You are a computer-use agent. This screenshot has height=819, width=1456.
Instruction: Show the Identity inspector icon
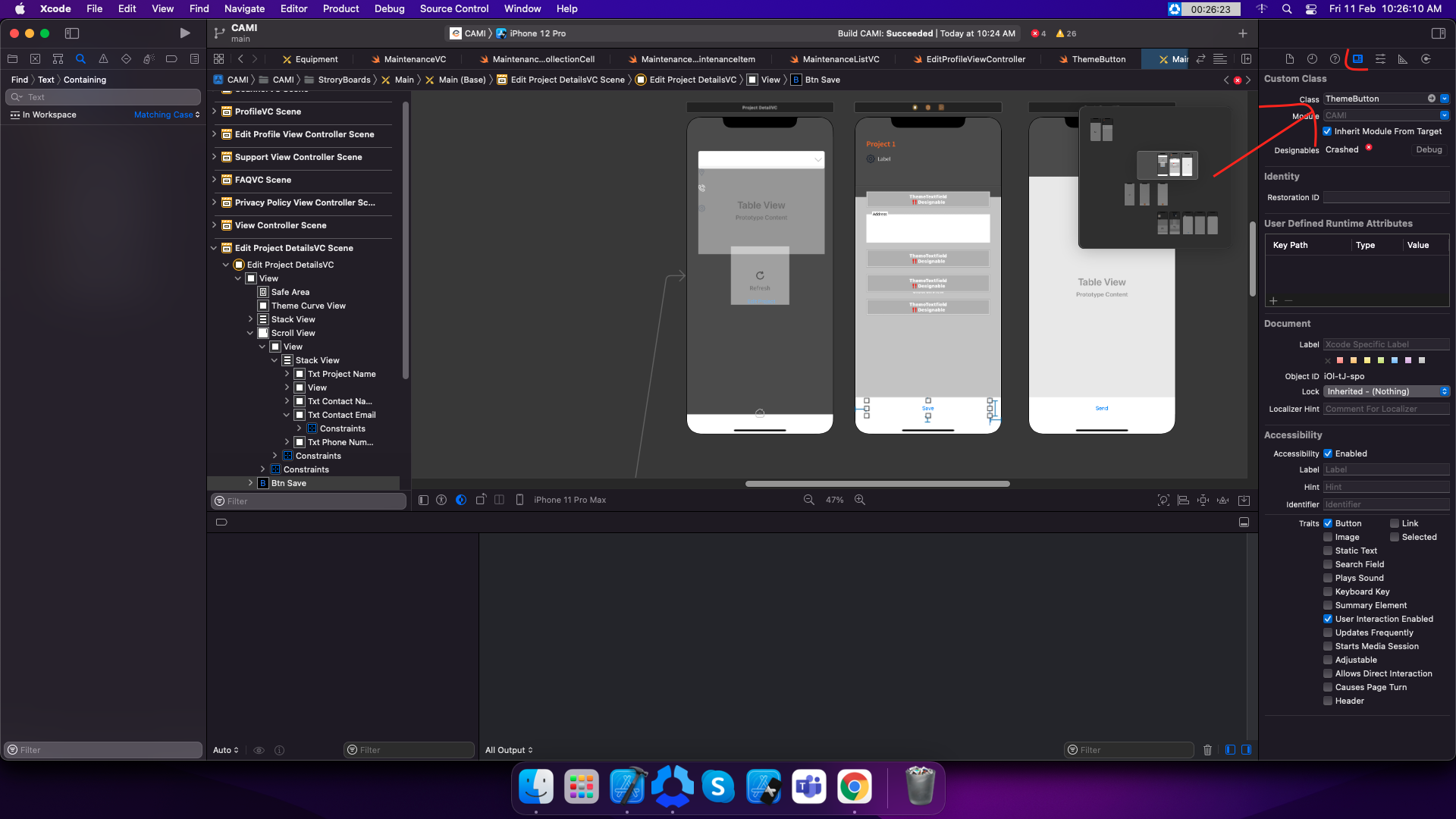tap(1357, 59)
